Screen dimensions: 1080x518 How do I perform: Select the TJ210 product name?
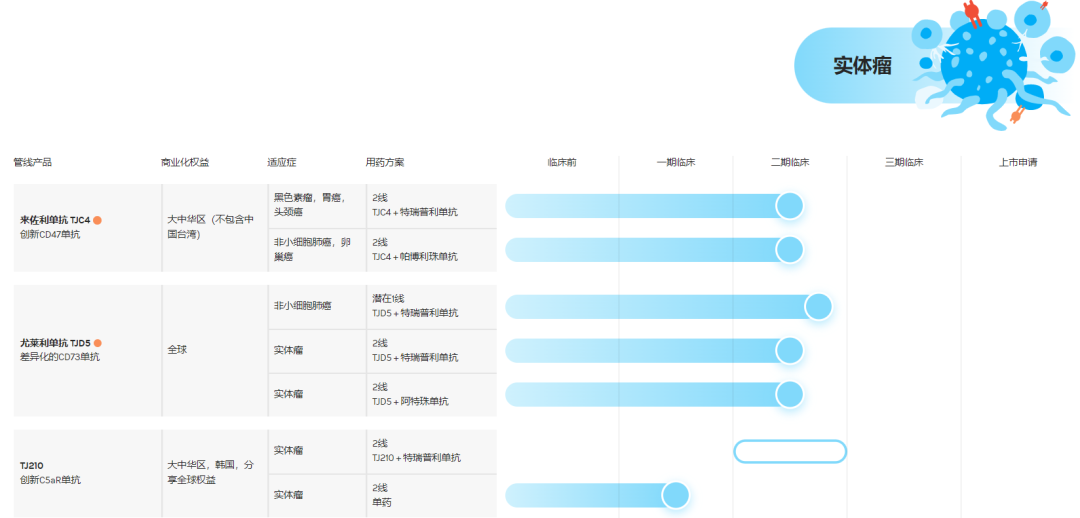coord(32,466)
